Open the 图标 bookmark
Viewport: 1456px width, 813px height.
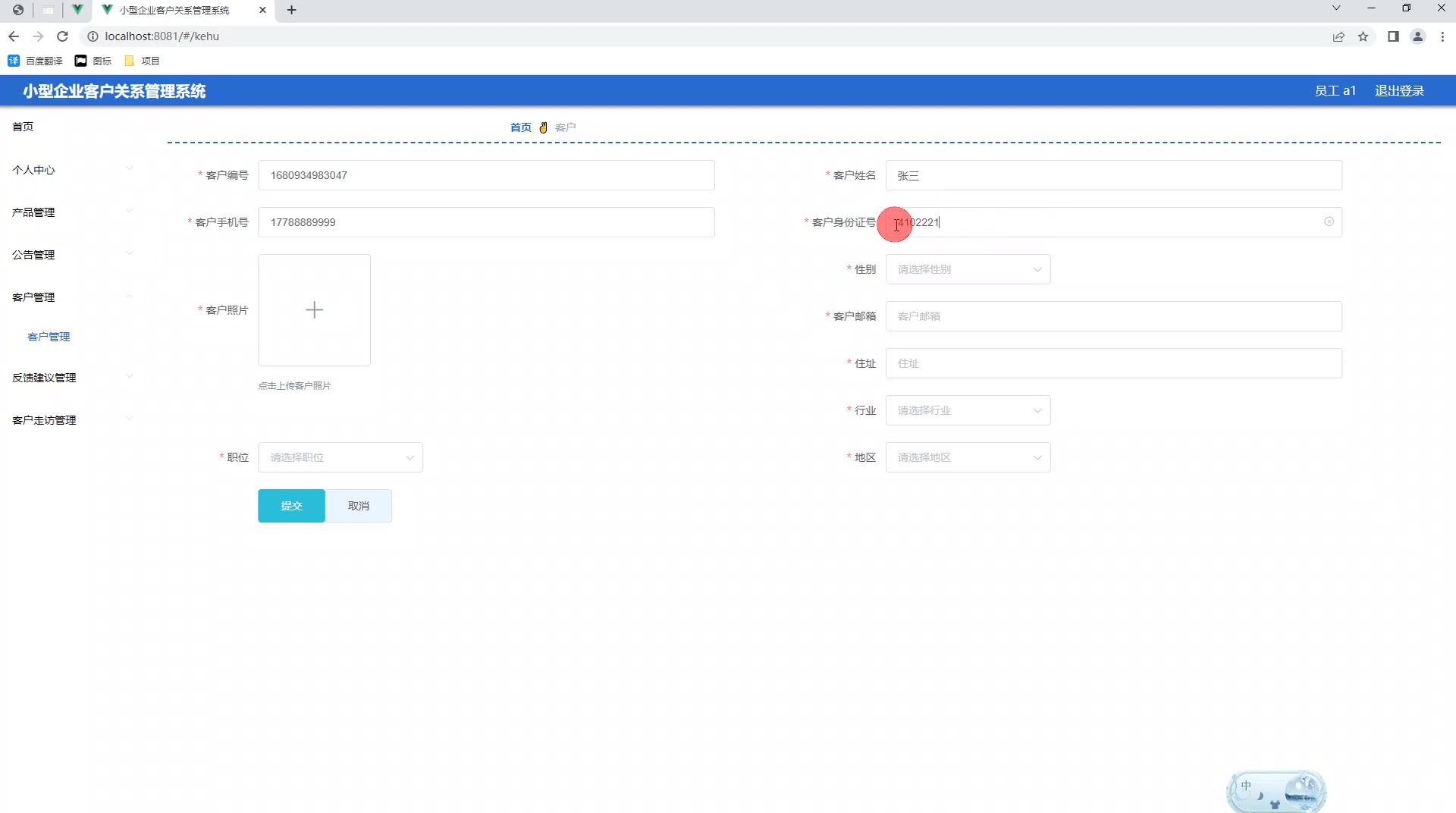(x=93, y=61)
